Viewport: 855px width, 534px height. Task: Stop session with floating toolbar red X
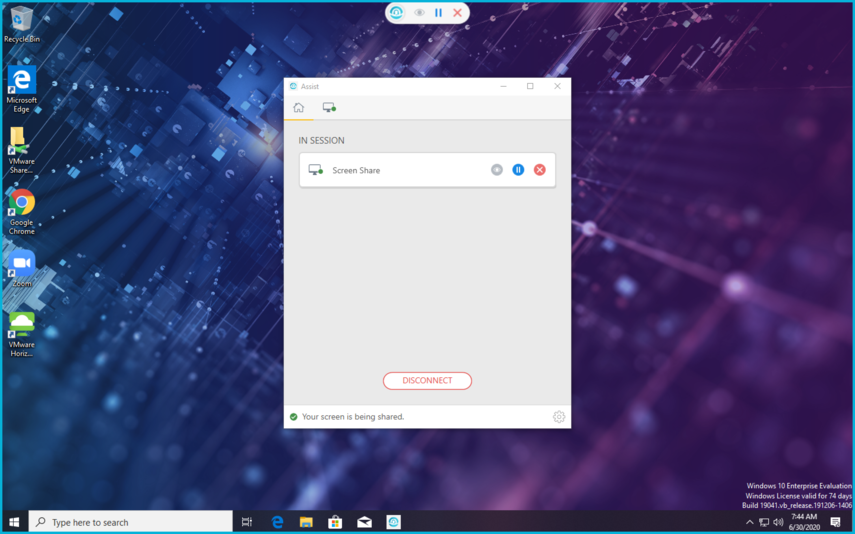click(x=458, y=13)
